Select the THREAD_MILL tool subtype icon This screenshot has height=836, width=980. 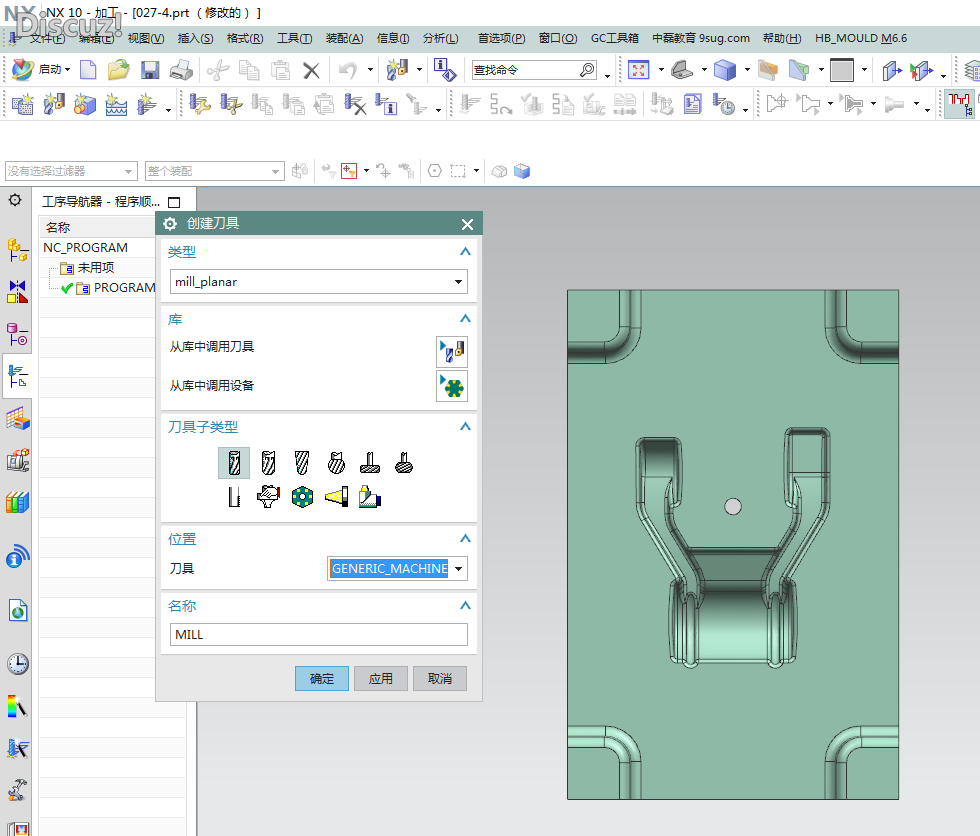click(234, 497)
